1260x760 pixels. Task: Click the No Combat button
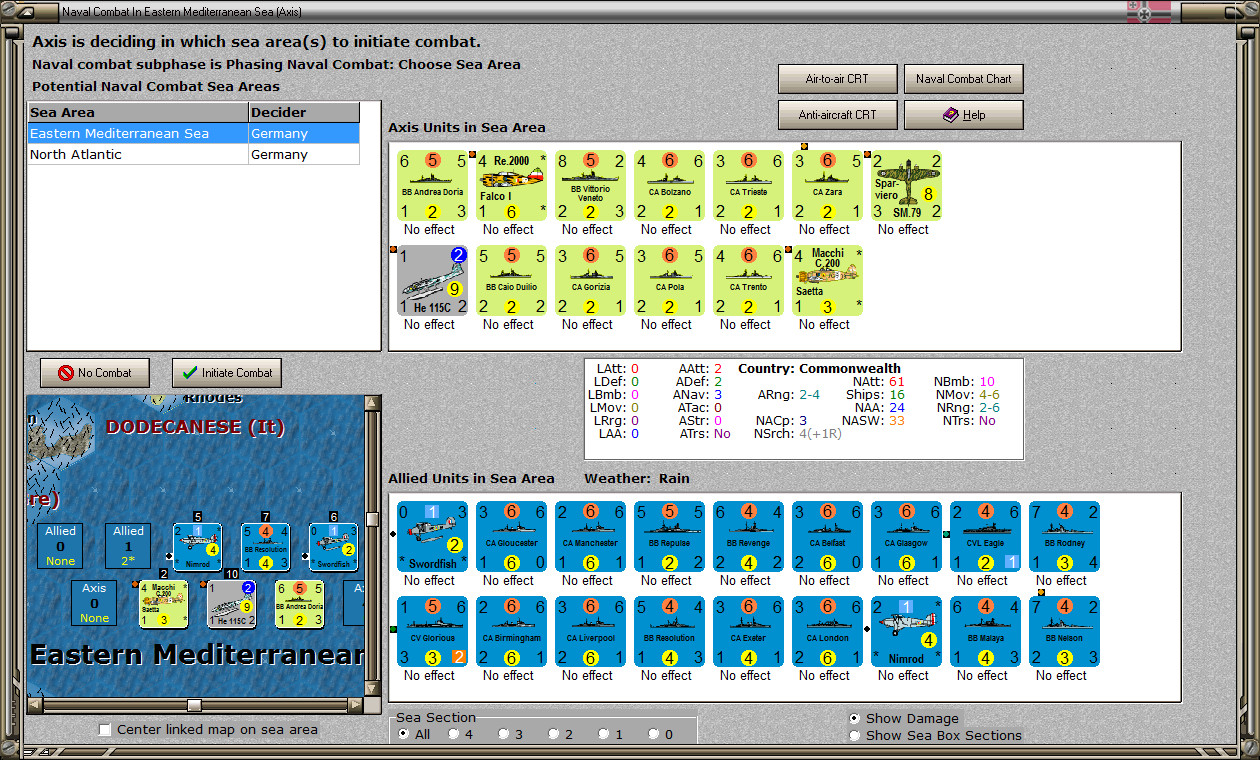[94, 373]
